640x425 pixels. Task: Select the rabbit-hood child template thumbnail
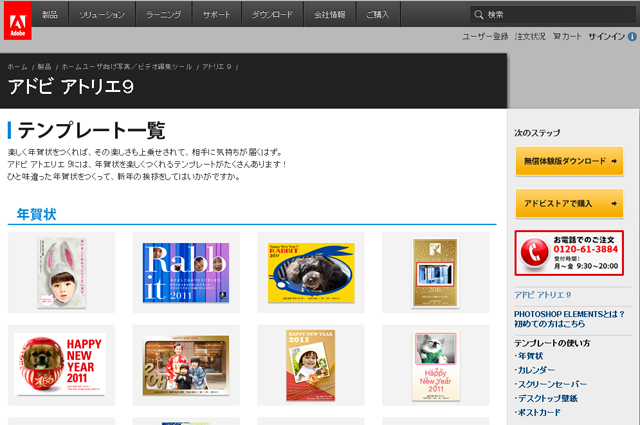(x=62, y=273)
